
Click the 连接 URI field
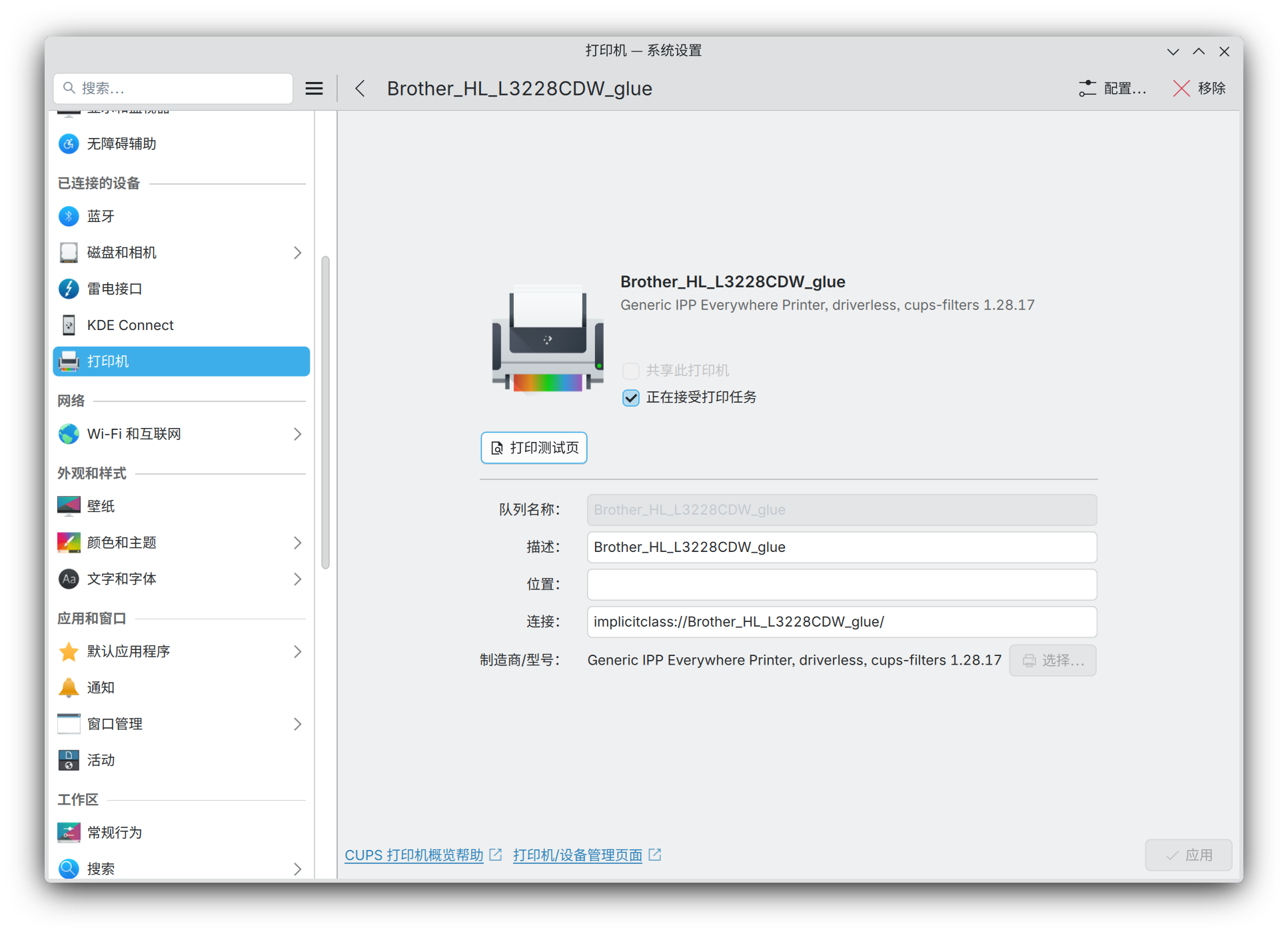coord(842,622)
